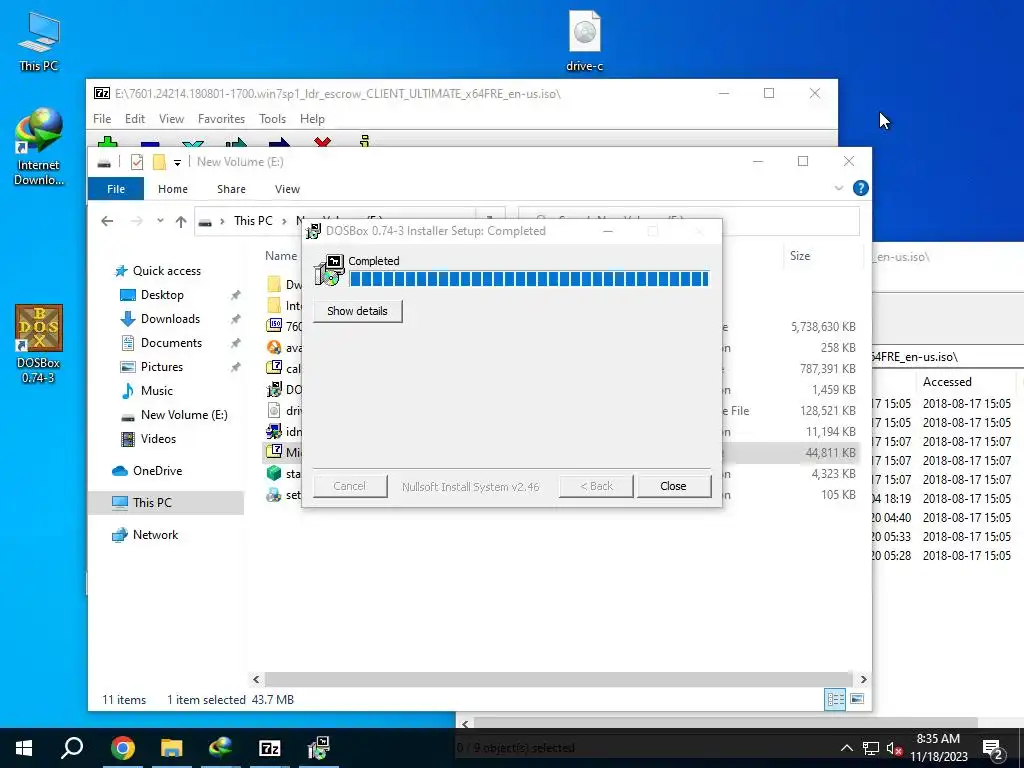Select Quick access in navigation pane

pyautogui.click(x=167, y=271)
